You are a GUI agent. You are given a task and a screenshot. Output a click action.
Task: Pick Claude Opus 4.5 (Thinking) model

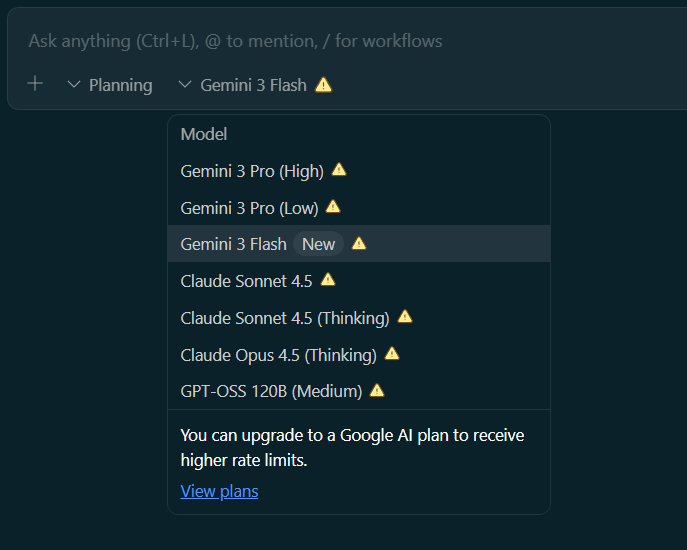coord(278,355)
